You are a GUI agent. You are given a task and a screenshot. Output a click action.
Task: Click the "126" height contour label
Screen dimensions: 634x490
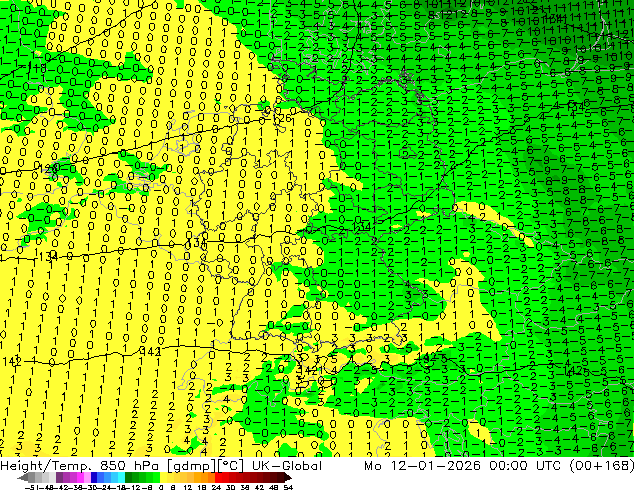pyautogui.click(x=282, y=118)
